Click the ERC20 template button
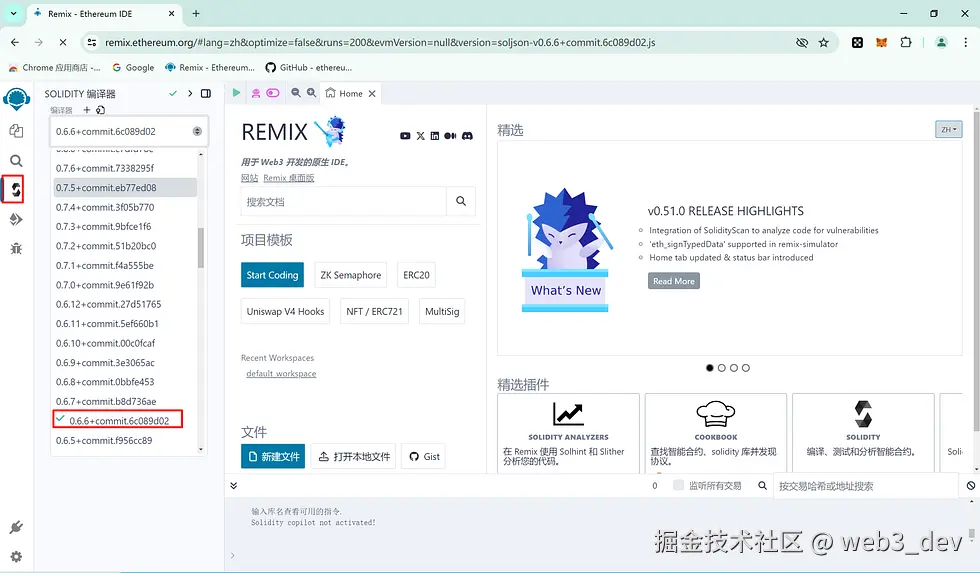 click(416, 275)
